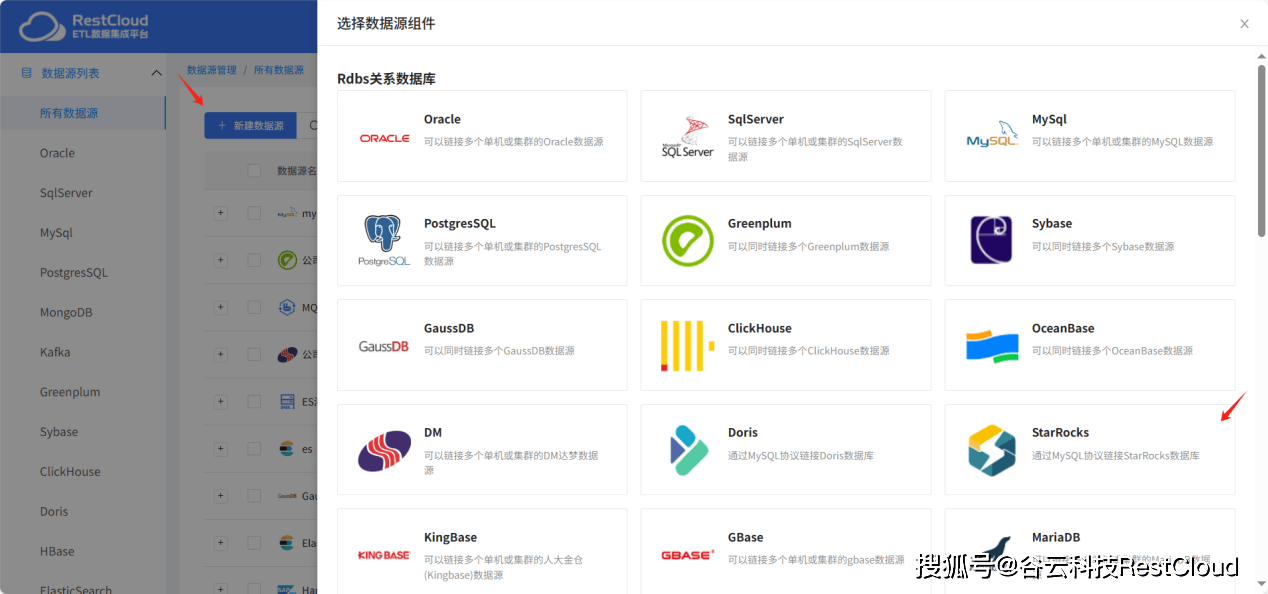1268x594 pixels.
Task: Select the green Greenplum logo
Action: [x=688, y=241]
